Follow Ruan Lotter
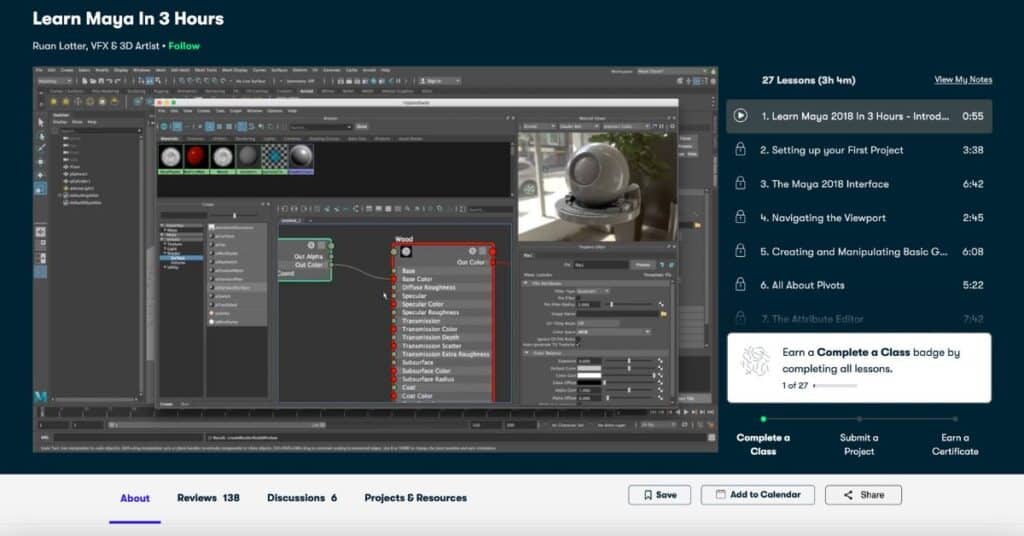1024x536 pixels. (x=184, y=46)
